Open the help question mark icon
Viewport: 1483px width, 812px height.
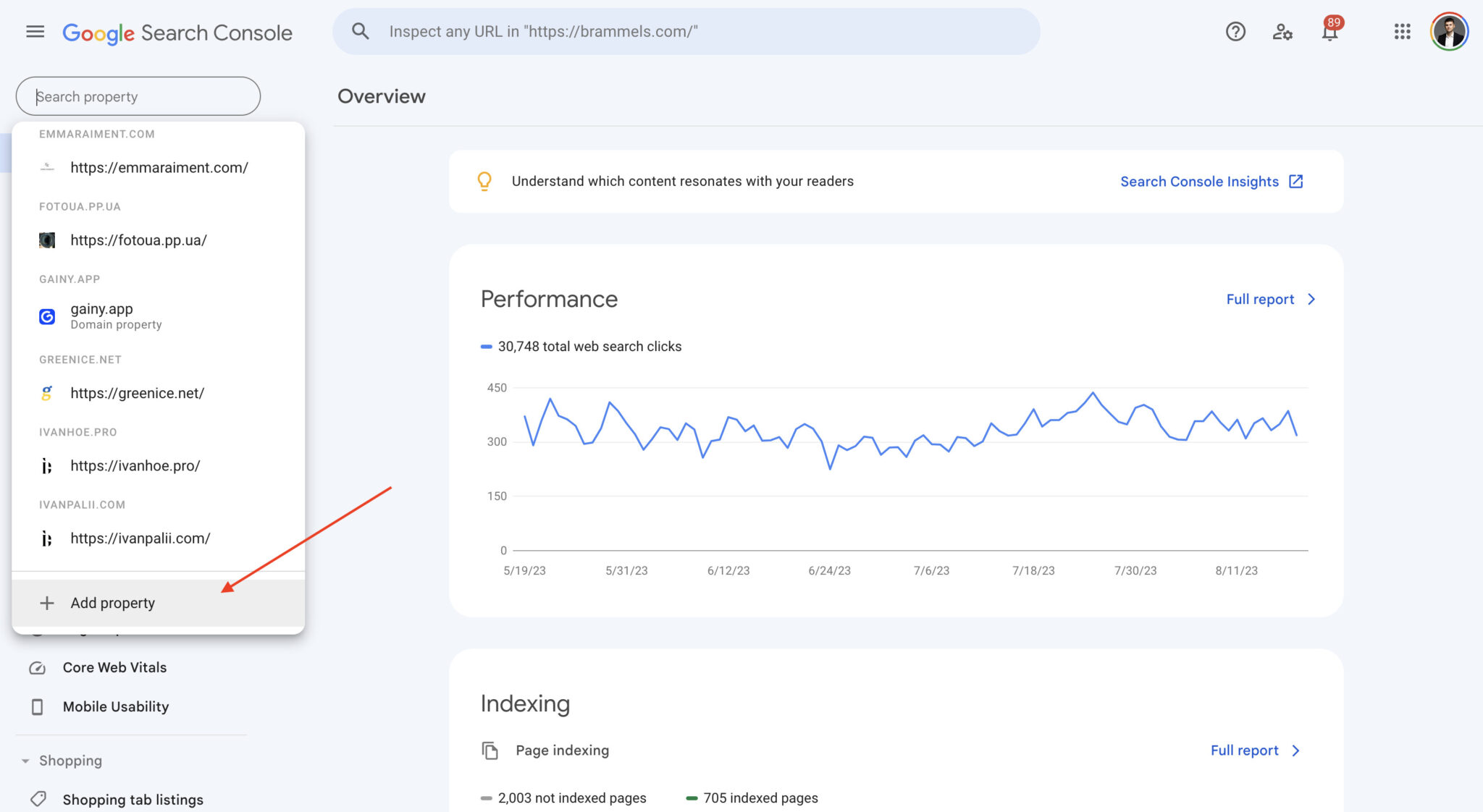(x=1235, y=31)
